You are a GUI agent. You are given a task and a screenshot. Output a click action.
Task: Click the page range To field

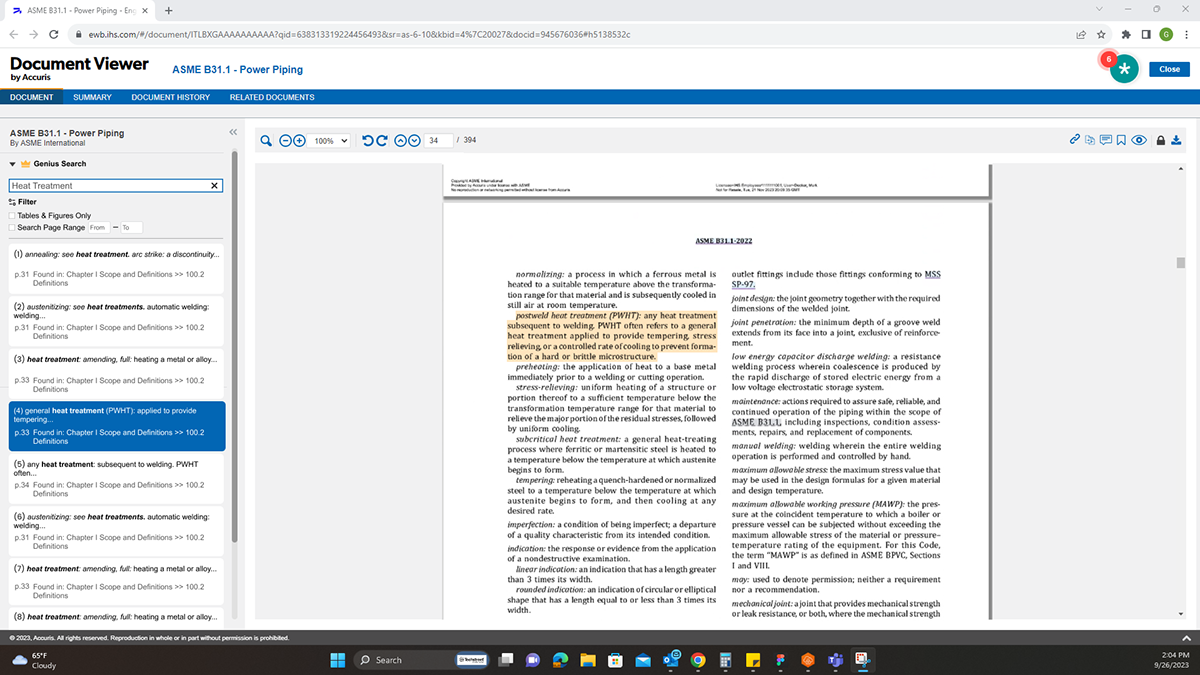pos(132,227)
